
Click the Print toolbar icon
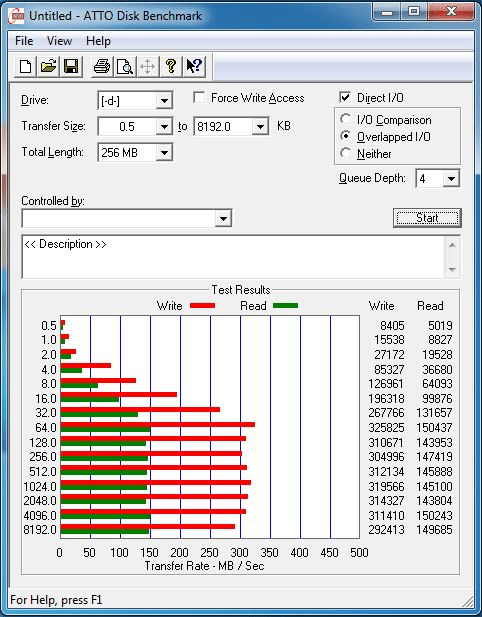click(x=102, y=66)
